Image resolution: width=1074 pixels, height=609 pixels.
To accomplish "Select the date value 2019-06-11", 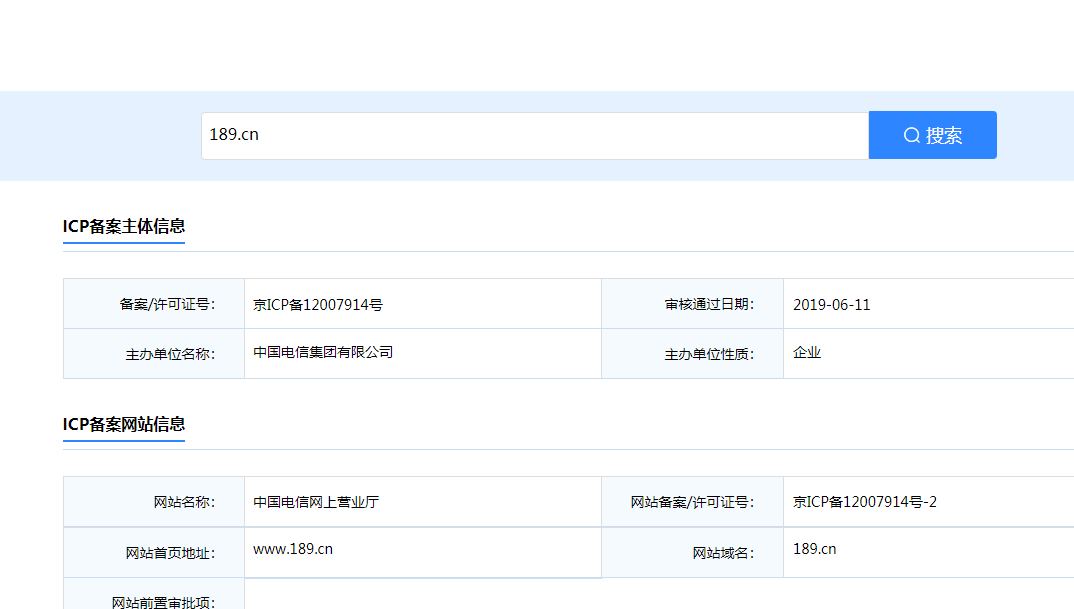I will point(832,305).
